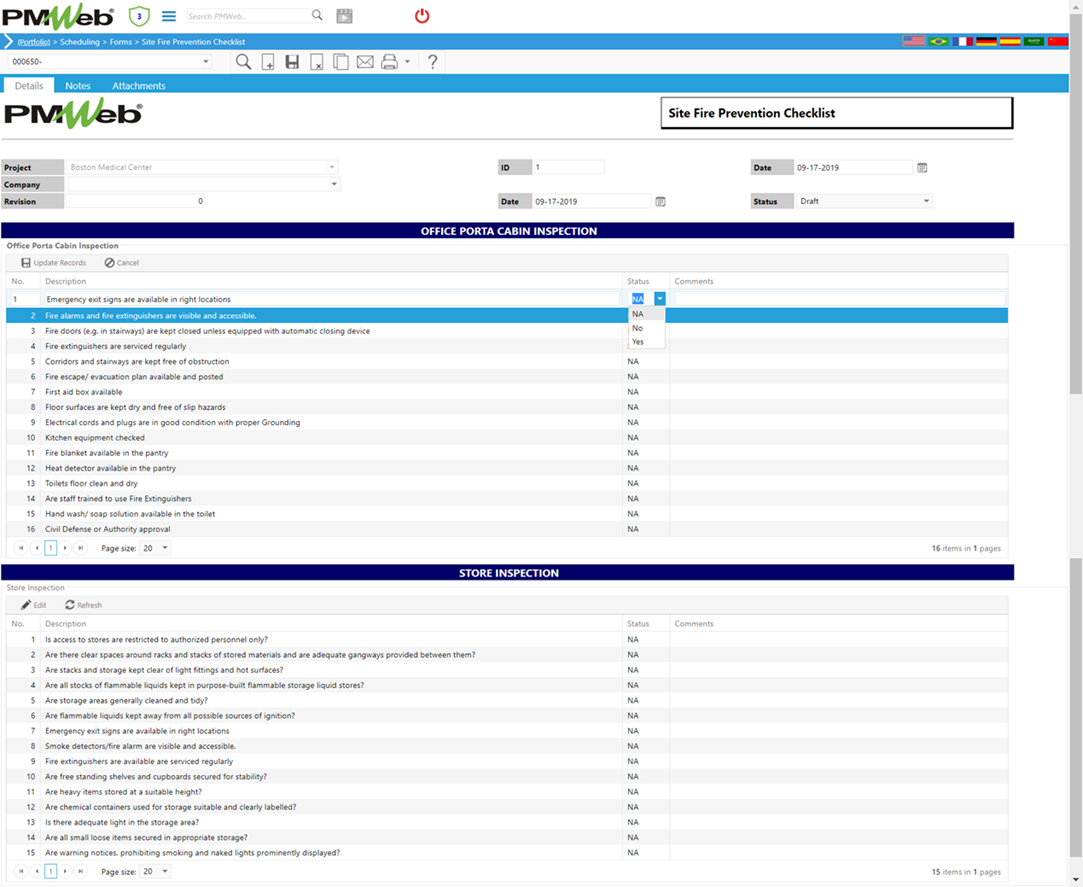This screenshot has height=887, width=1083.
Task: Select row 'Kitchen equipment checked'
Action: 507,437
